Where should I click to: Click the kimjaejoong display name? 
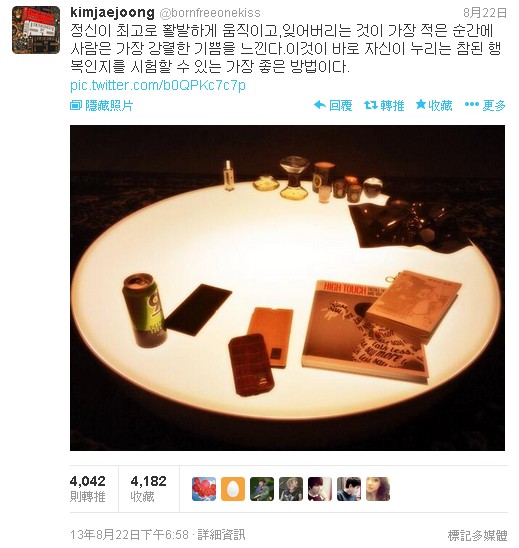point(112,13)
